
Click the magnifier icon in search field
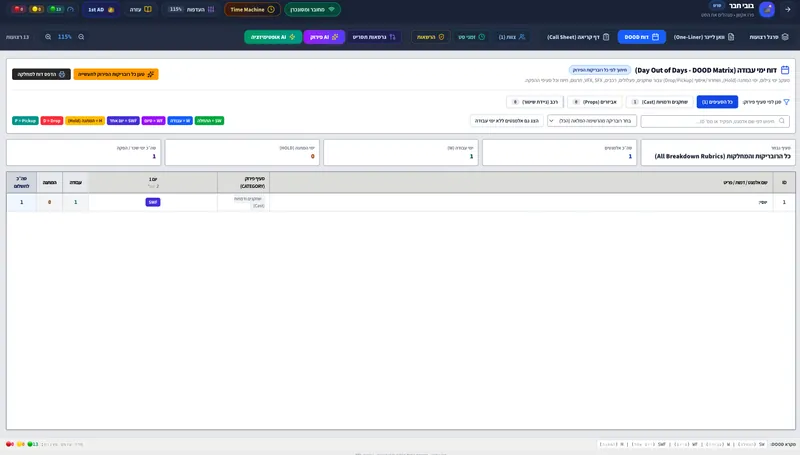[x=782, y=121]
